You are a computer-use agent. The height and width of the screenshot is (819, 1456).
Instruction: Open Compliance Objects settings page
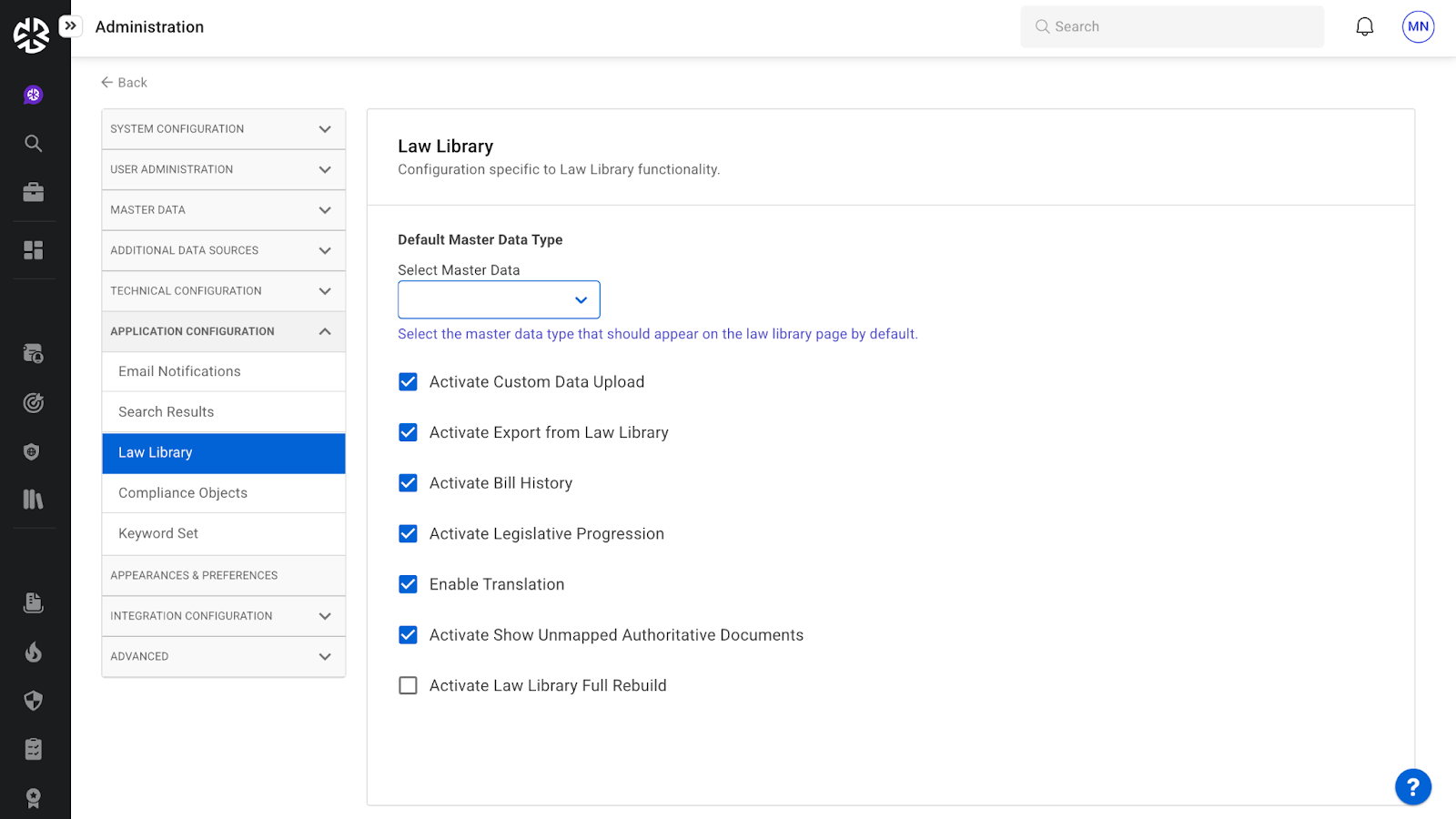(183, 493)
